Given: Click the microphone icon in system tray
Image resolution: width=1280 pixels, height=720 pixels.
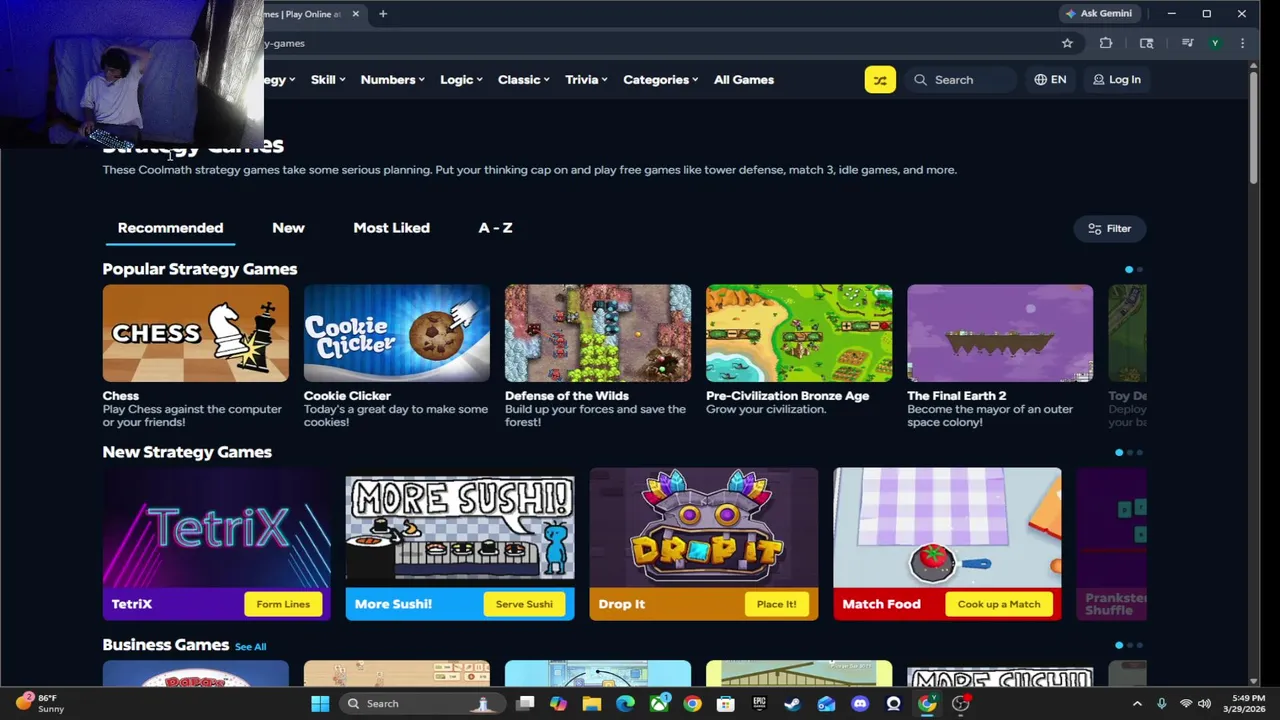Looking at the screenshot, I should 1161,704.
